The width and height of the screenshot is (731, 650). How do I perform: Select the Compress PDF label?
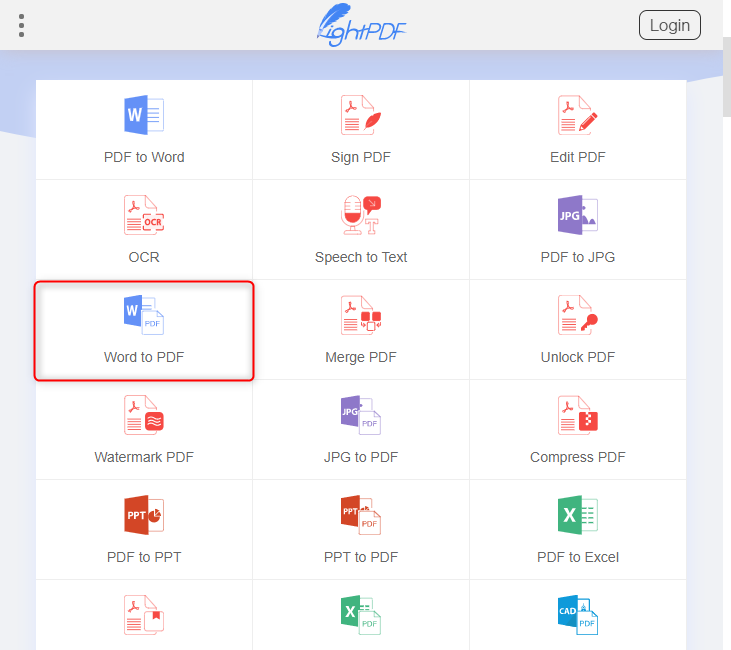(x=577, y=457)
